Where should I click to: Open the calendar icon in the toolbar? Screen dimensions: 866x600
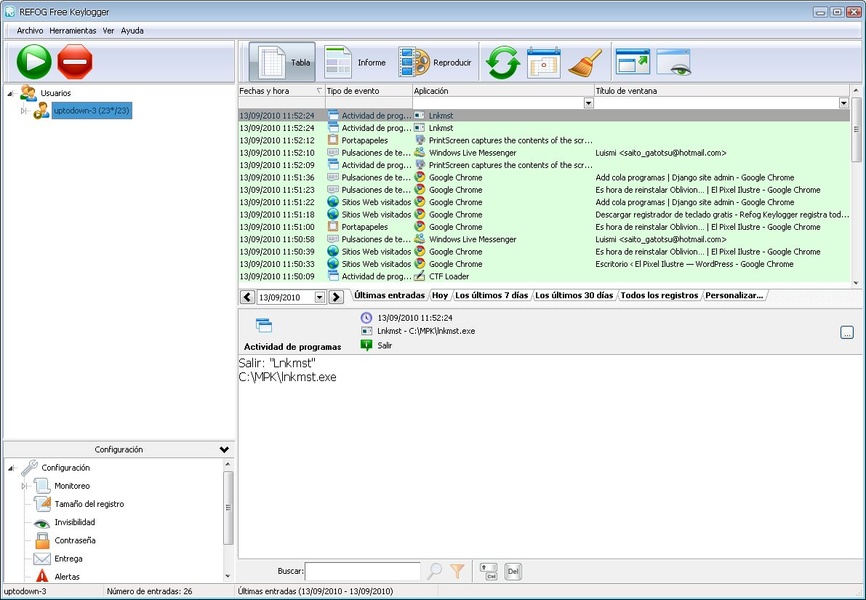coord(543,63)
